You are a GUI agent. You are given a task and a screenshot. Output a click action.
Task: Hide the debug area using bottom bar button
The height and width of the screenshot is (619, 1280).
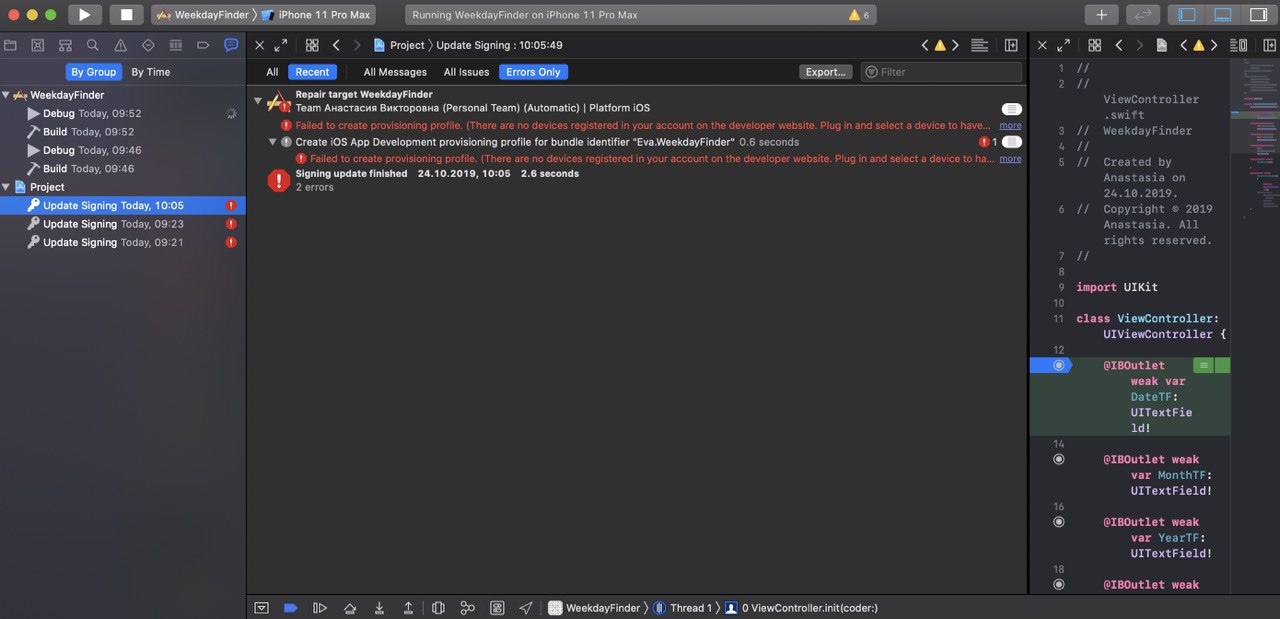[x=261, y=608]
